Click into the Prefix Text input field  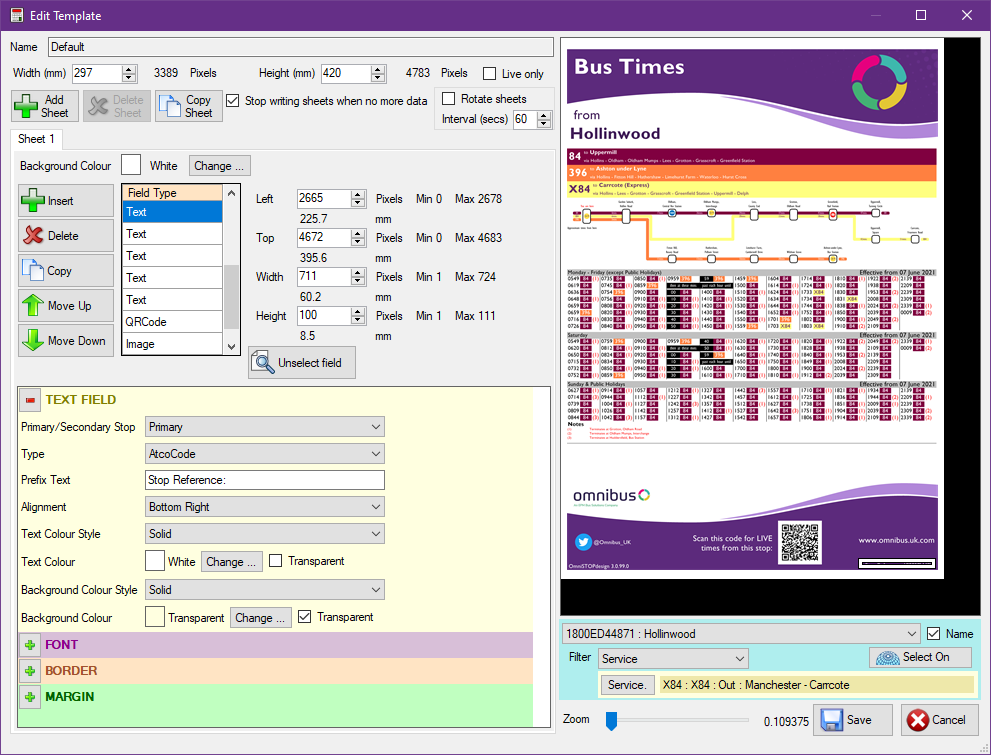pos(264,480)
